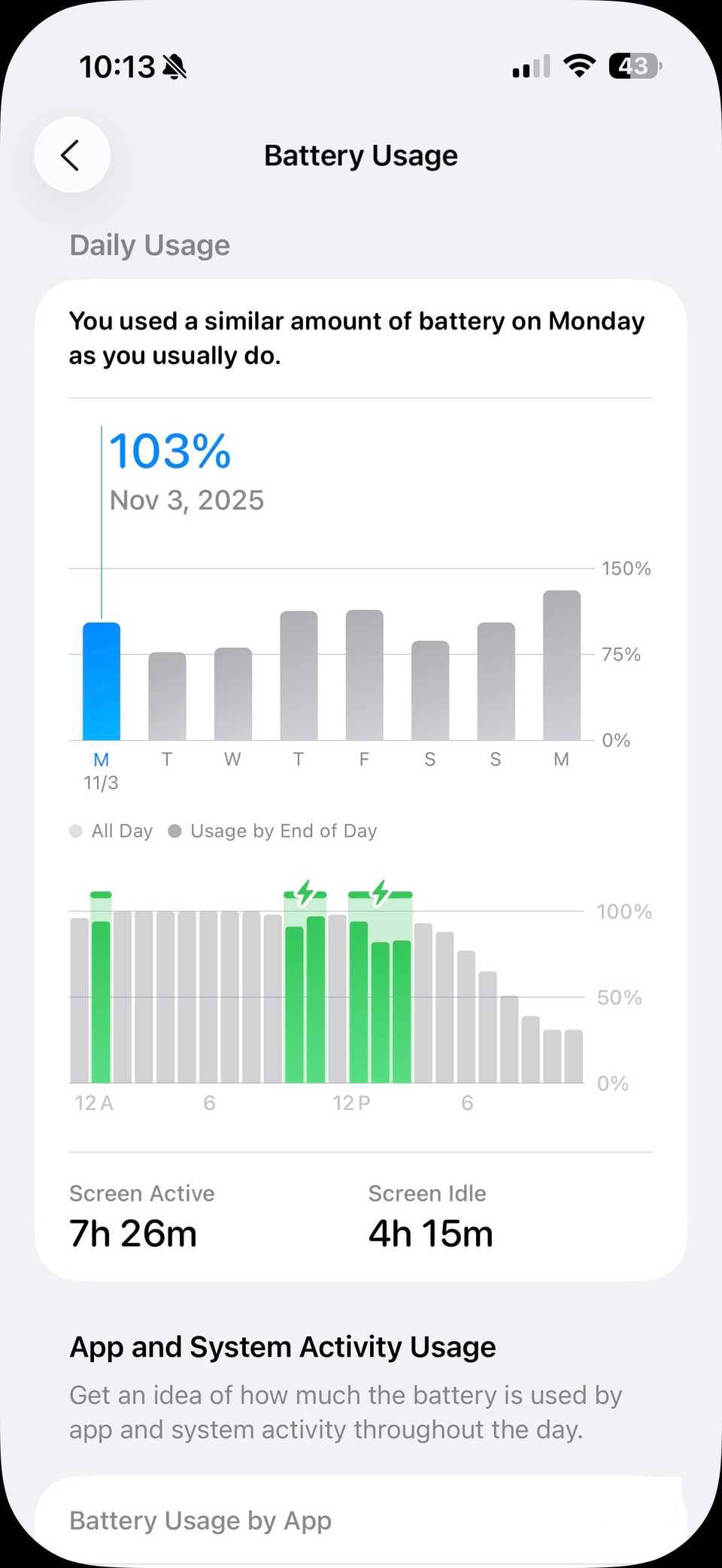
Task: Tap the Wi-Fi status icon
Action: [579, 66]
